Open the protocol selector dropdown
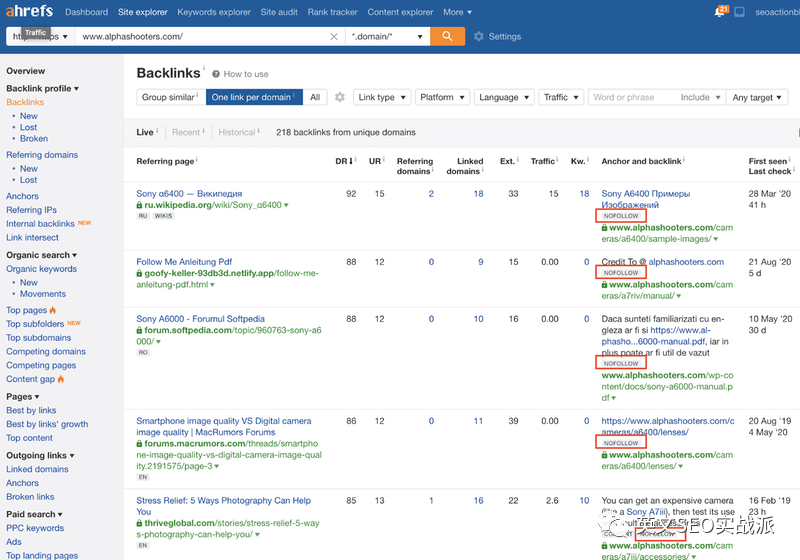The image size is (800, 560). click(41, 37)
